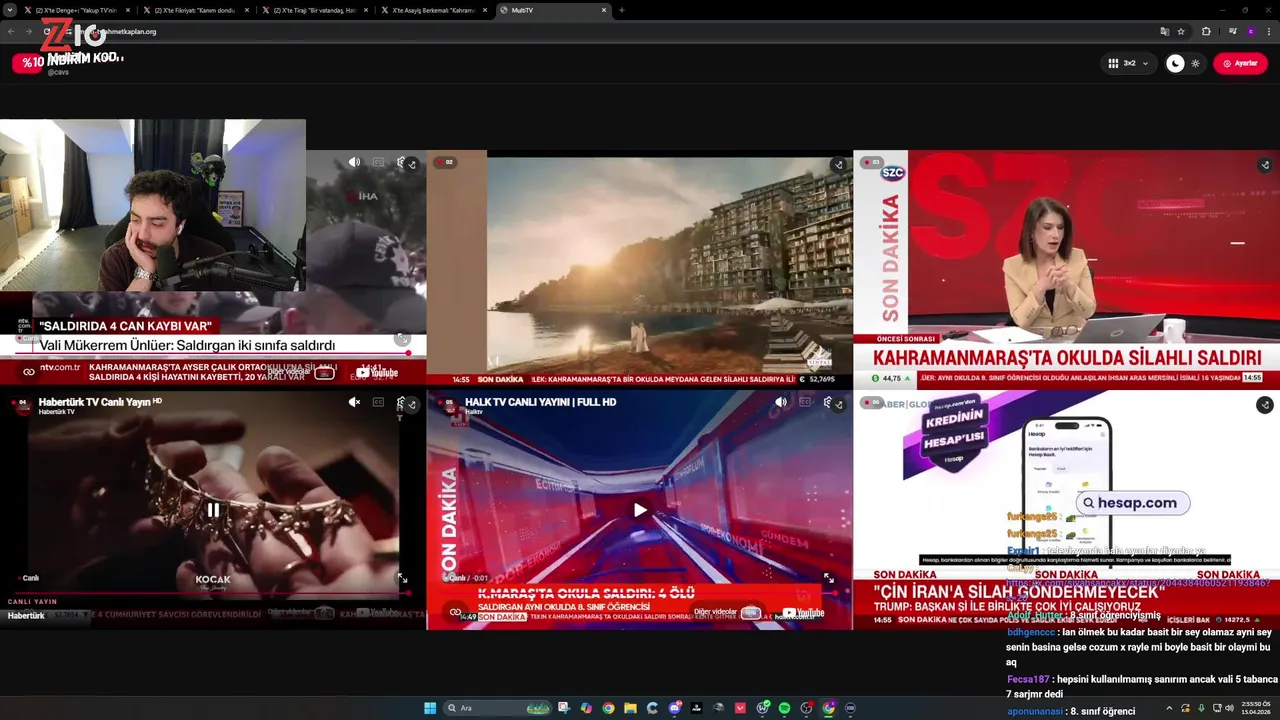Switch to light mode sun toggle
1280x720 pixels.
coord(1195,63)
